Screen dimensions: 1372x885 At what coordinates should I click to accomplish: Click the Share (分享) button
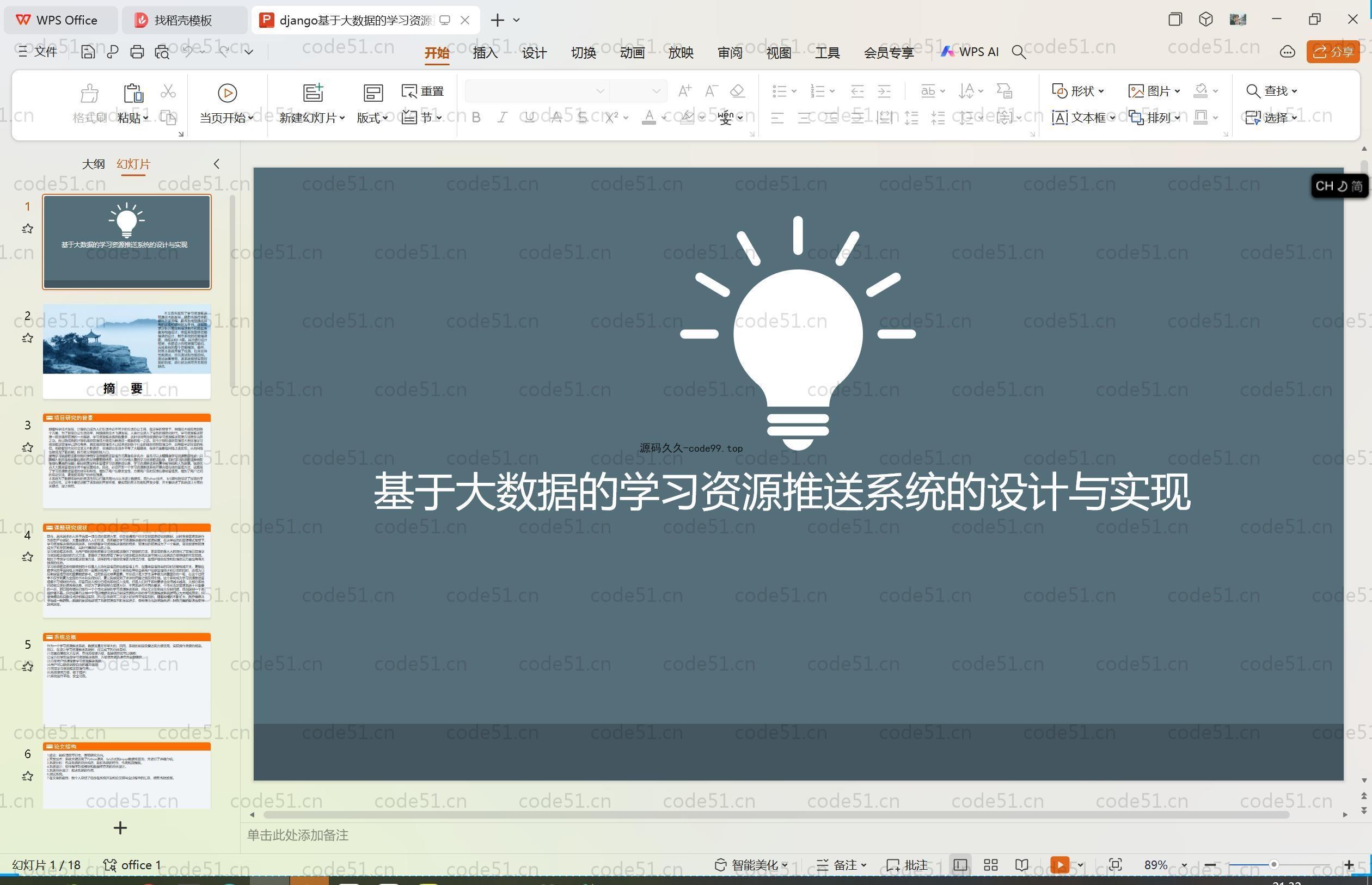[1333, 52]
